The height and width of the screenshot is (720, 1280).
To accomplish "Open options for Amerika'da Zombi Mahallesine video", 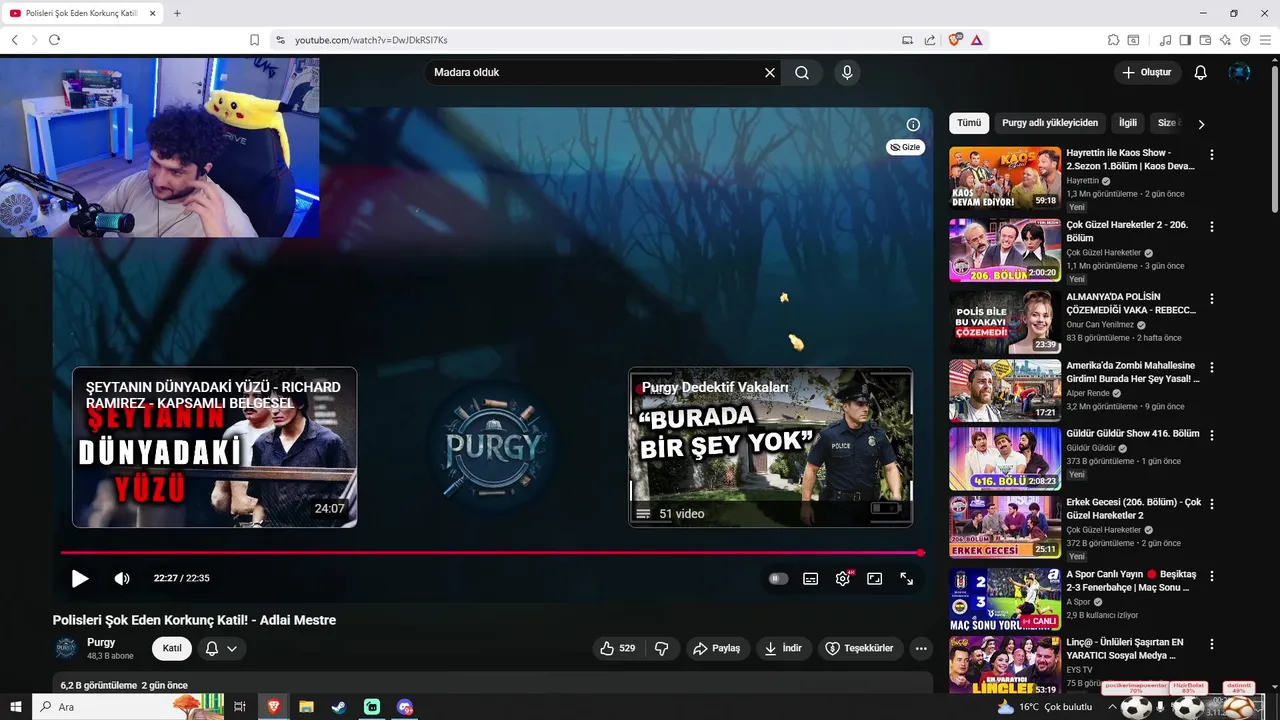I will coord(1212,368).
